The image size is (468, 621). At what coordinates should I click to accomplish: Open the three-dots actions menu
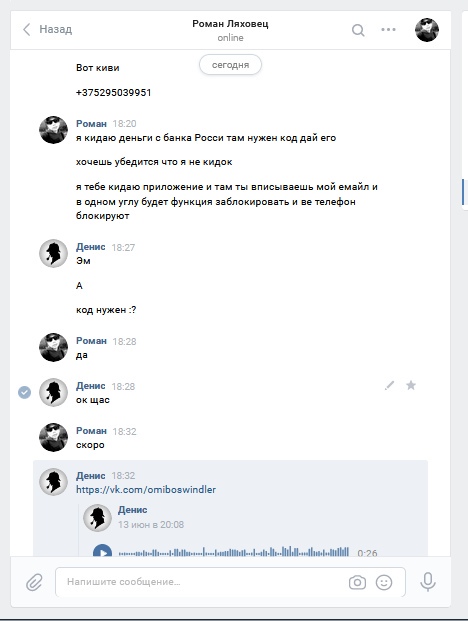point(388,29)
